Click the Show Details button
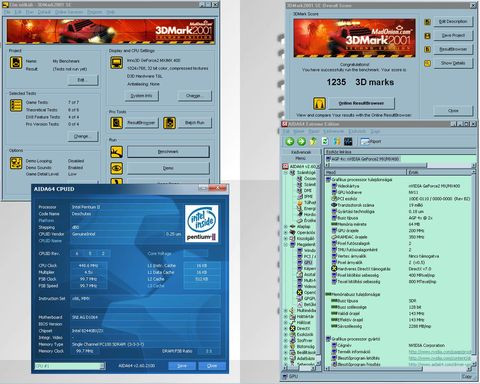Screen dimensions: 480x384 [x=453, y=63]
